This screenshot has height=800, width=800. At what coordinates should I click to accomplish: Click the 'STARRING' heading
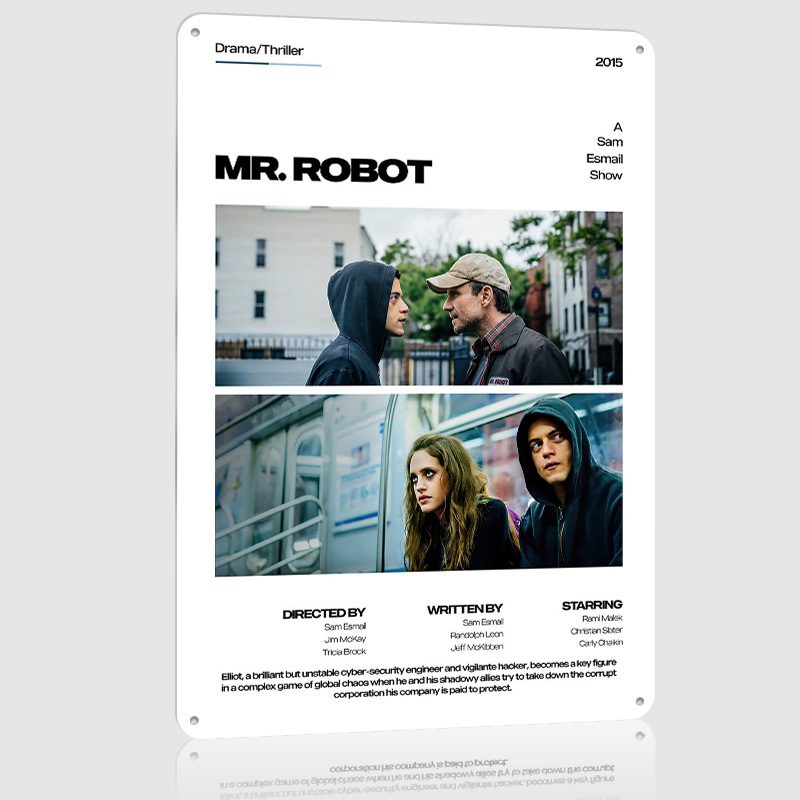click(592, 605)
